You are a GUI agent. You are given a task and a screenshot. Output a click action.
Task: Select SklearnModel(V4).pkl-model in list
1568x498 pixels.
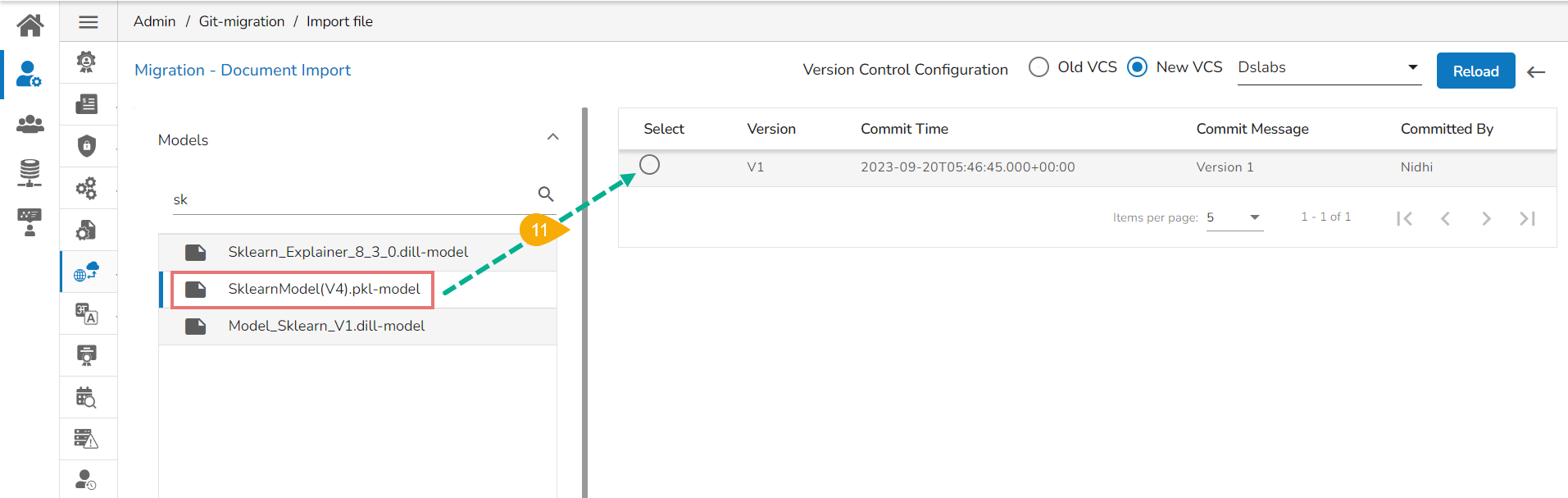pos(324,289)
